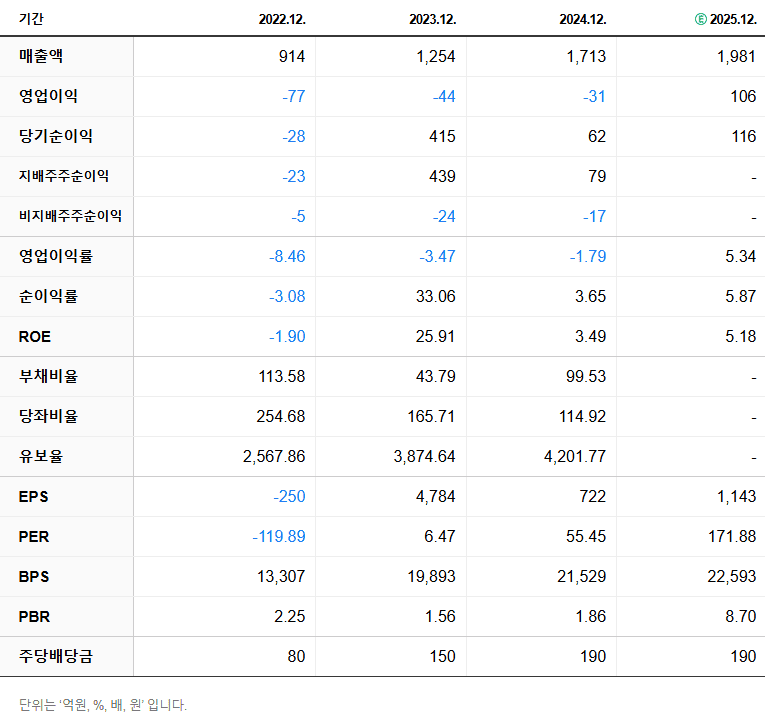This screenshot has width=765, height=722.
Task: Click the 주당배당금 row label
Action: pyautogui.click(x=56, y=656)
